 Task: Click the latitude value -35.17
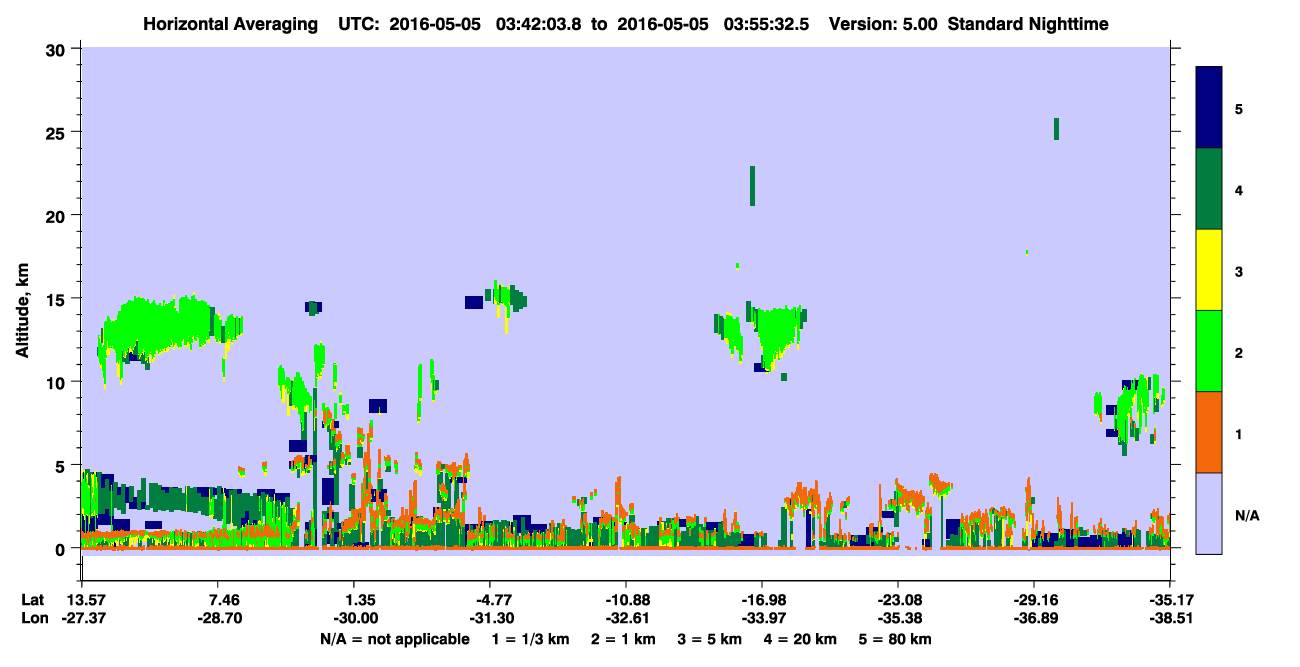pyautogui.click(x=1169, y=600)
